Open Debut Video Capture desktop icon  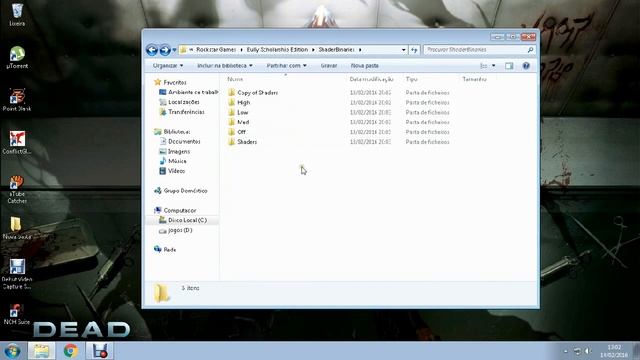[x=17, y=274]
